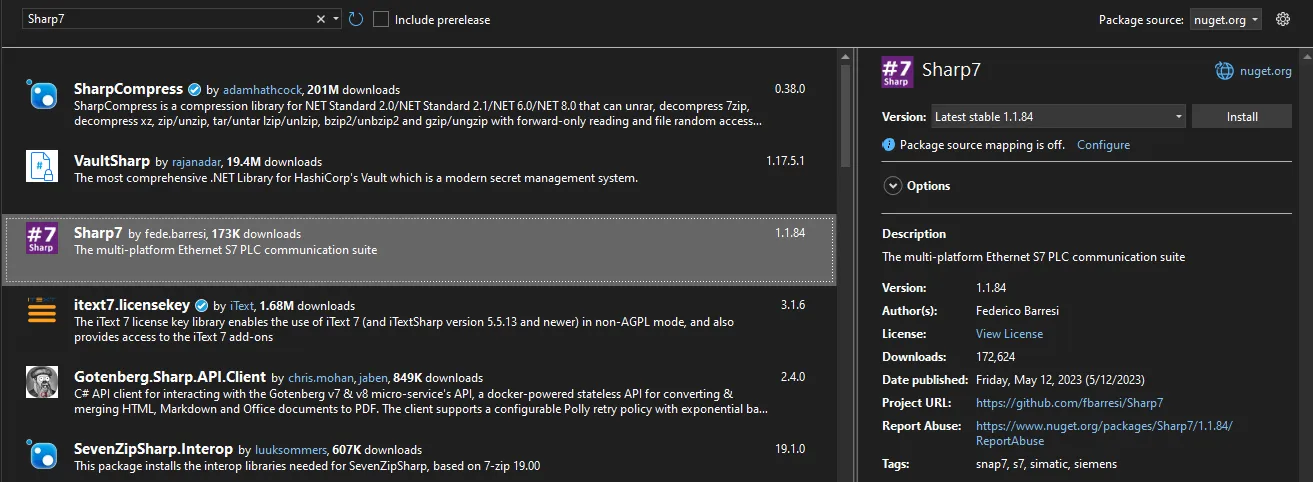Screen dimensions: 1313x482
Task: Open the Version dropdown for Sharp7
Action: (1058, 116)
